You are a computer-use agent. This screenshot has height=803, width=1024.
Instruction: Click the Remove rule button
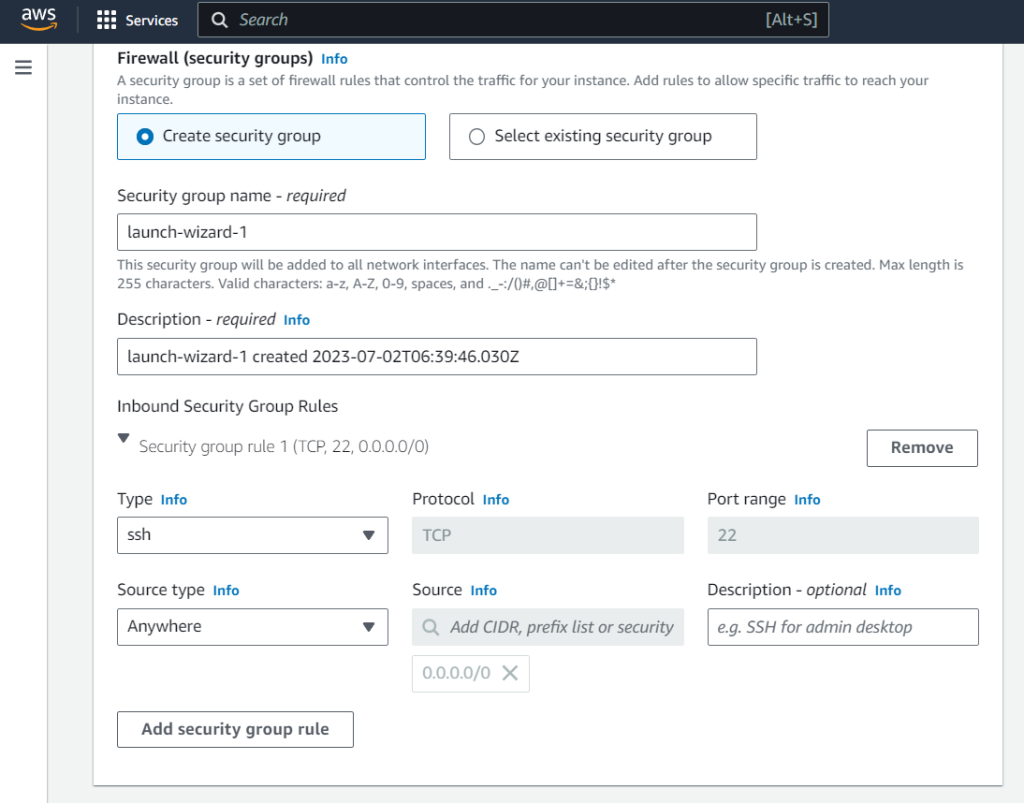(x=921, y=448)
